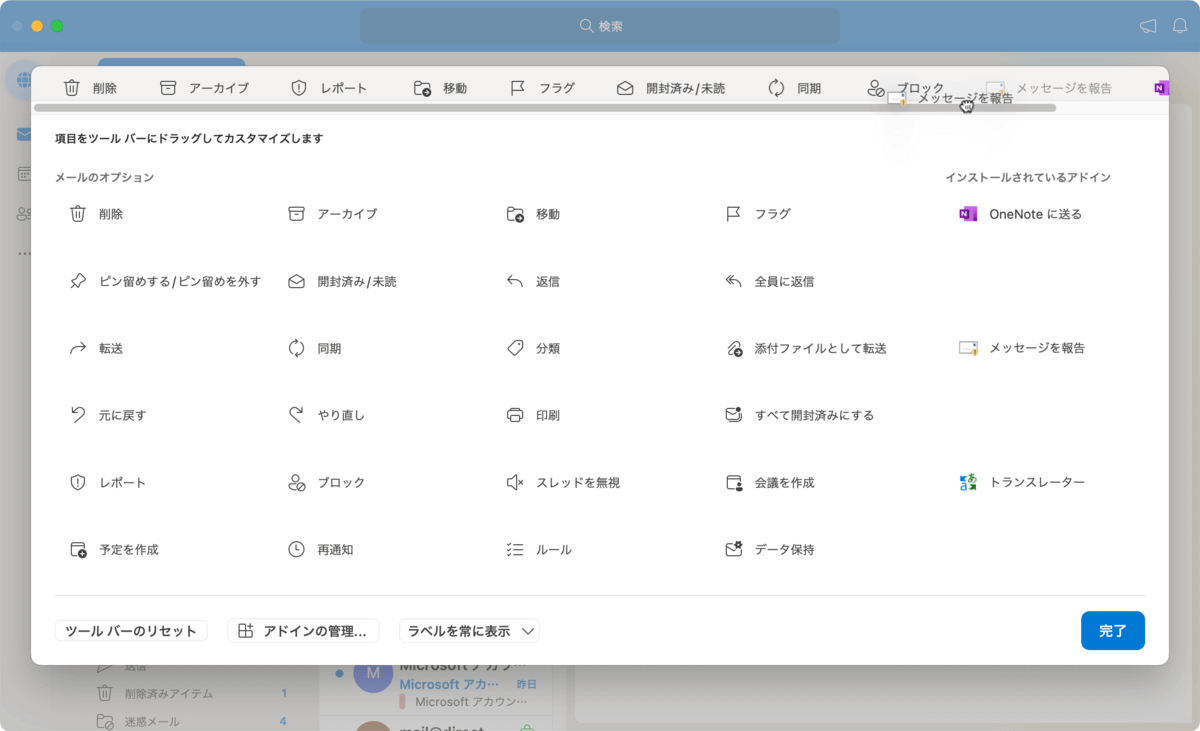
Task: Pick the 予定を作成 icon
Action: point(78,549)
